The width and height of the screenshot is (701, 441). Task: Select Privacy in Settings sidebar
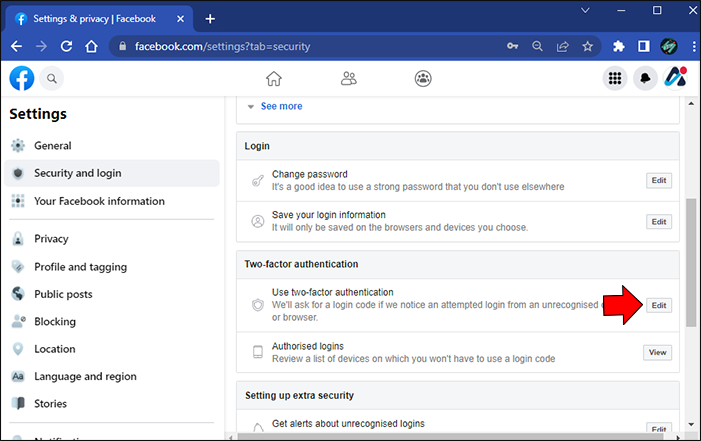pos(51,239)
